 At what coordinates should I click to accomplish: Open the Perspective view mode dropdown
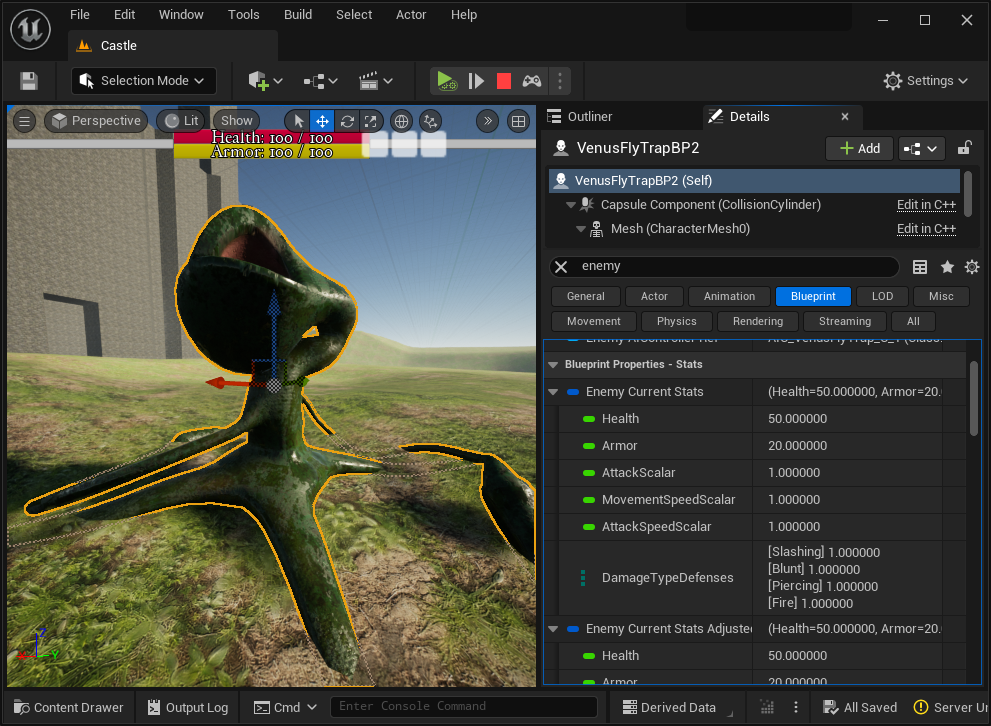click(96, 121)
